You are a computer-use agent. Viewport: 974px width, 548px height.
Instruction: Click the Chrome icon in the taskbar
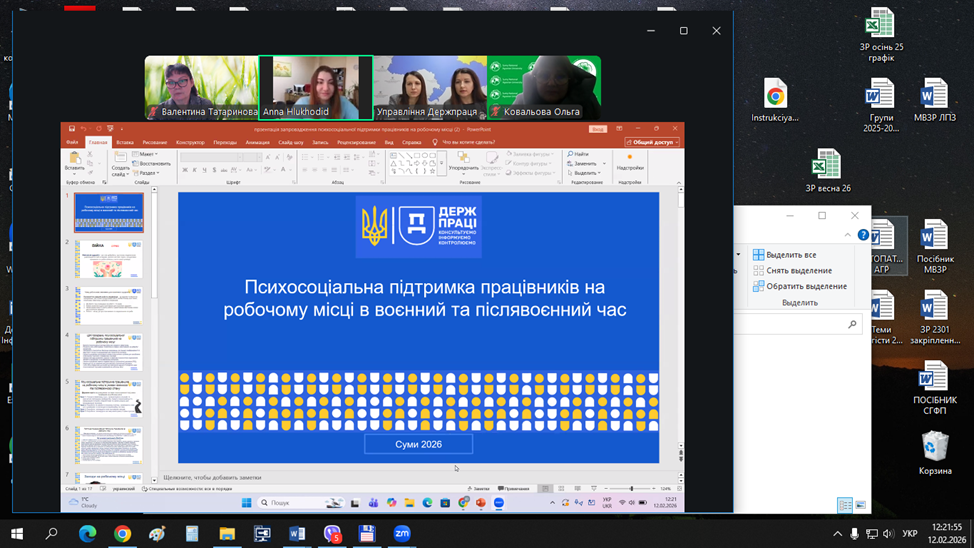point(122,534)
